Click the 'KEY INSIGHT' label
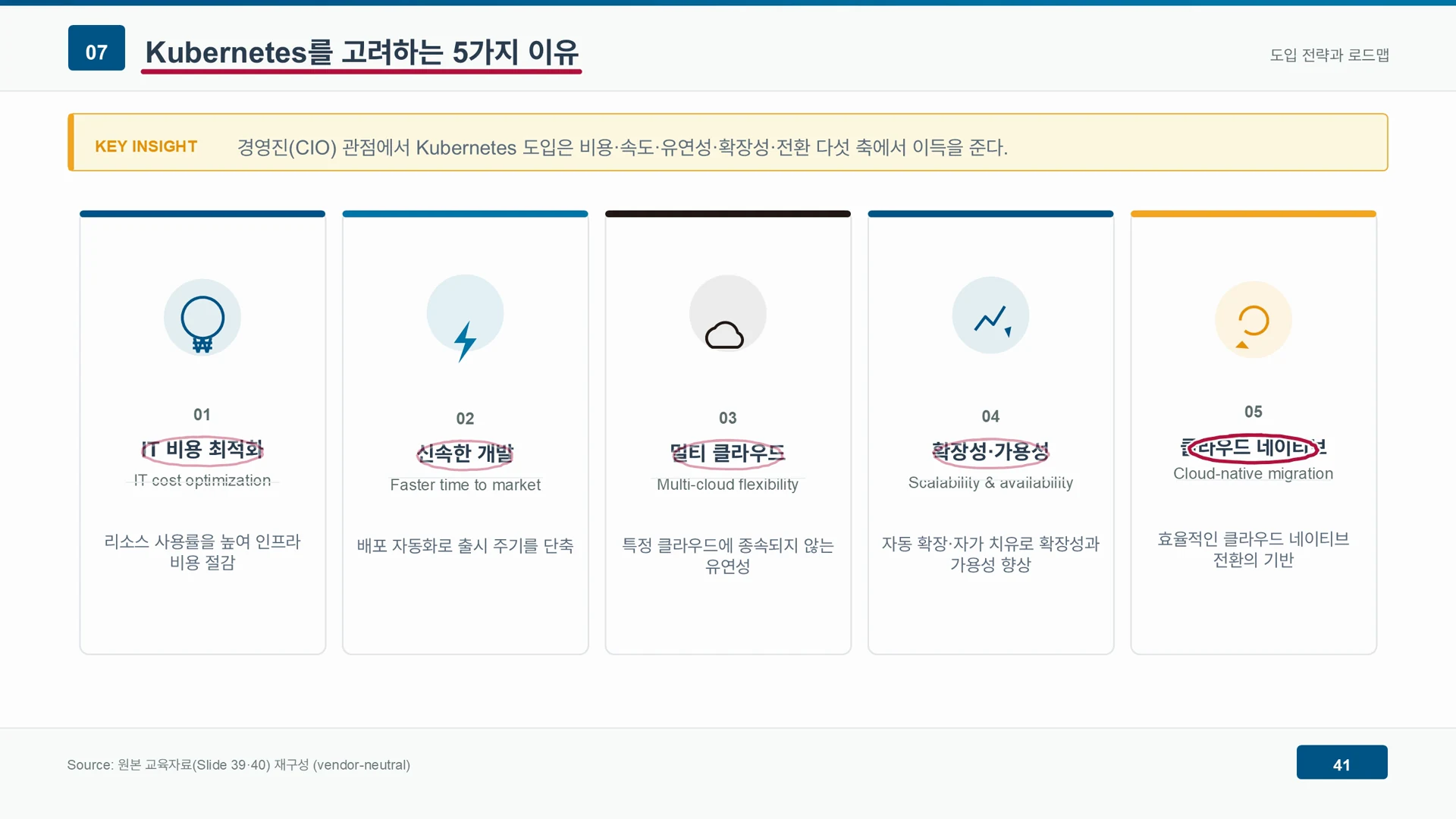 (x=146, y=146)
